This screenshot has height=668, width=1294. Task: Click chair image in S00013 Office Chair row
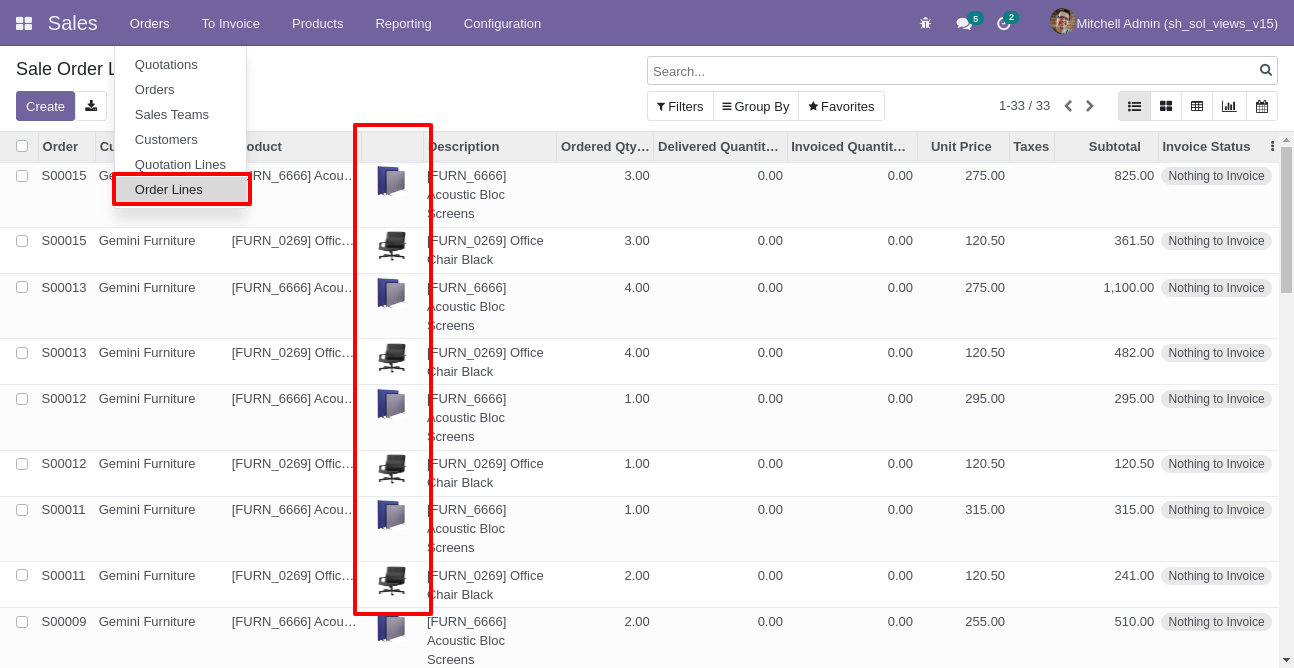[x=391, y=358]
